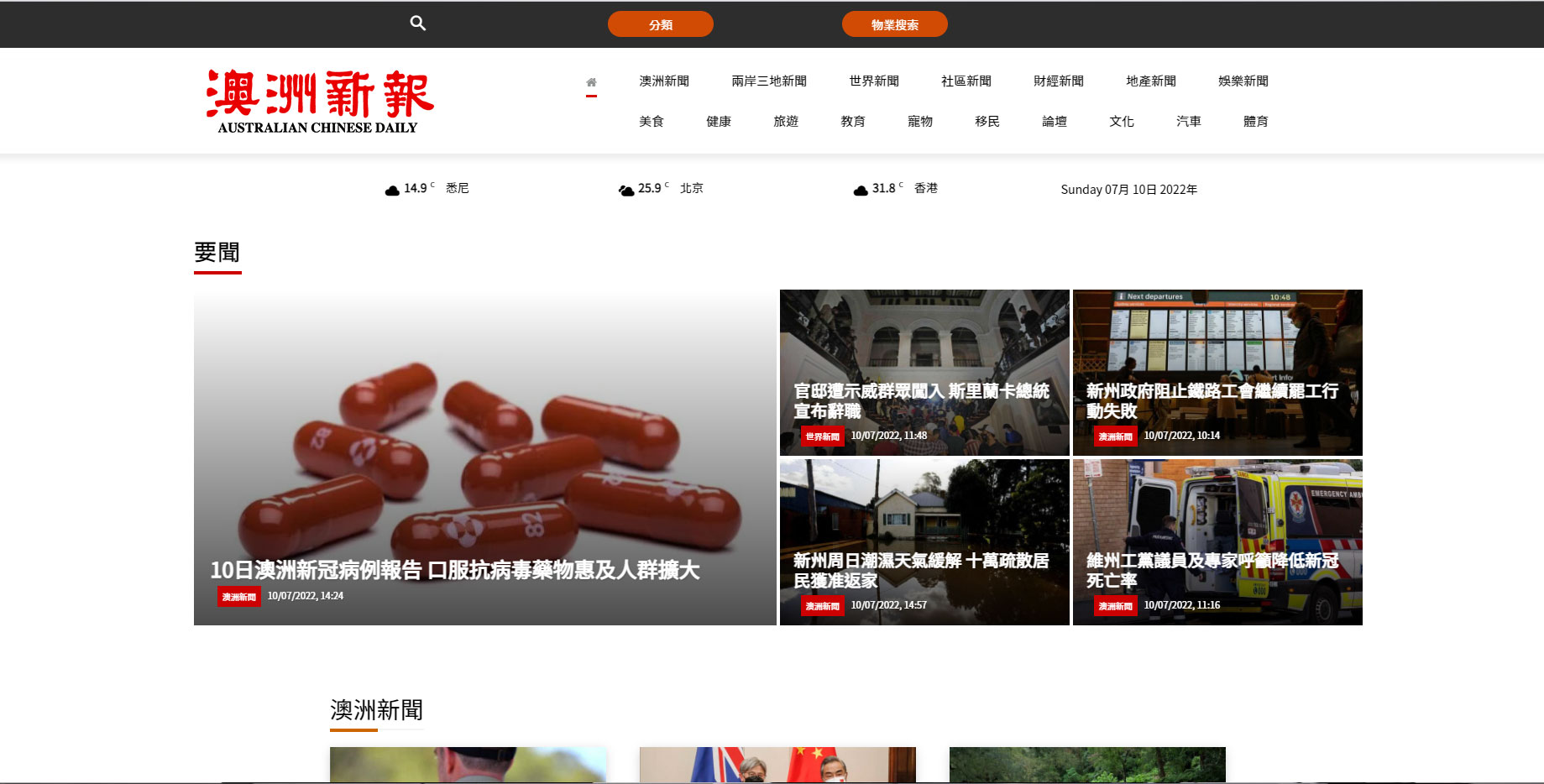Click the home icon in navigation
The width and height of the screenshot is (1544, 784).
(x=592, y=81)
